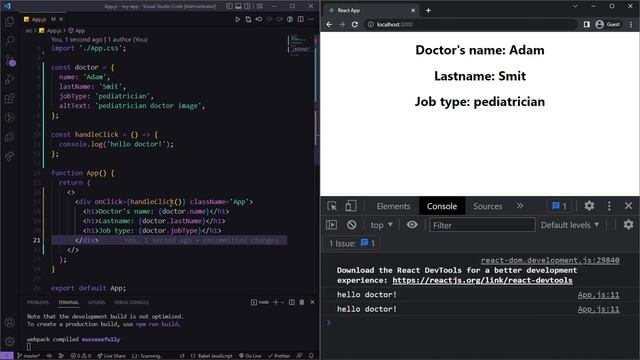Screen dimensions: 640x360
Task: Create a live expression with eye icon
Action: pos(412,224)
